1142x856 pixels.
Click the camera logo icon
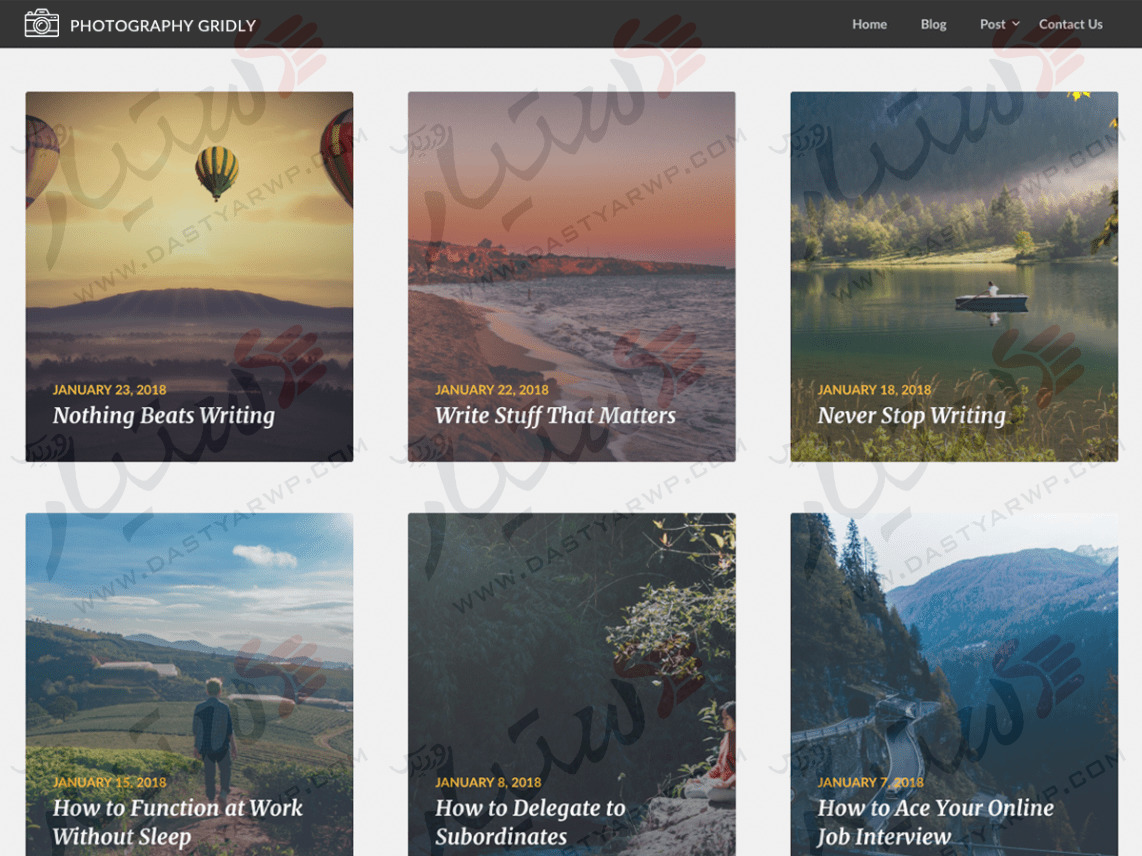pyautogui.click(x=42, y=24)
